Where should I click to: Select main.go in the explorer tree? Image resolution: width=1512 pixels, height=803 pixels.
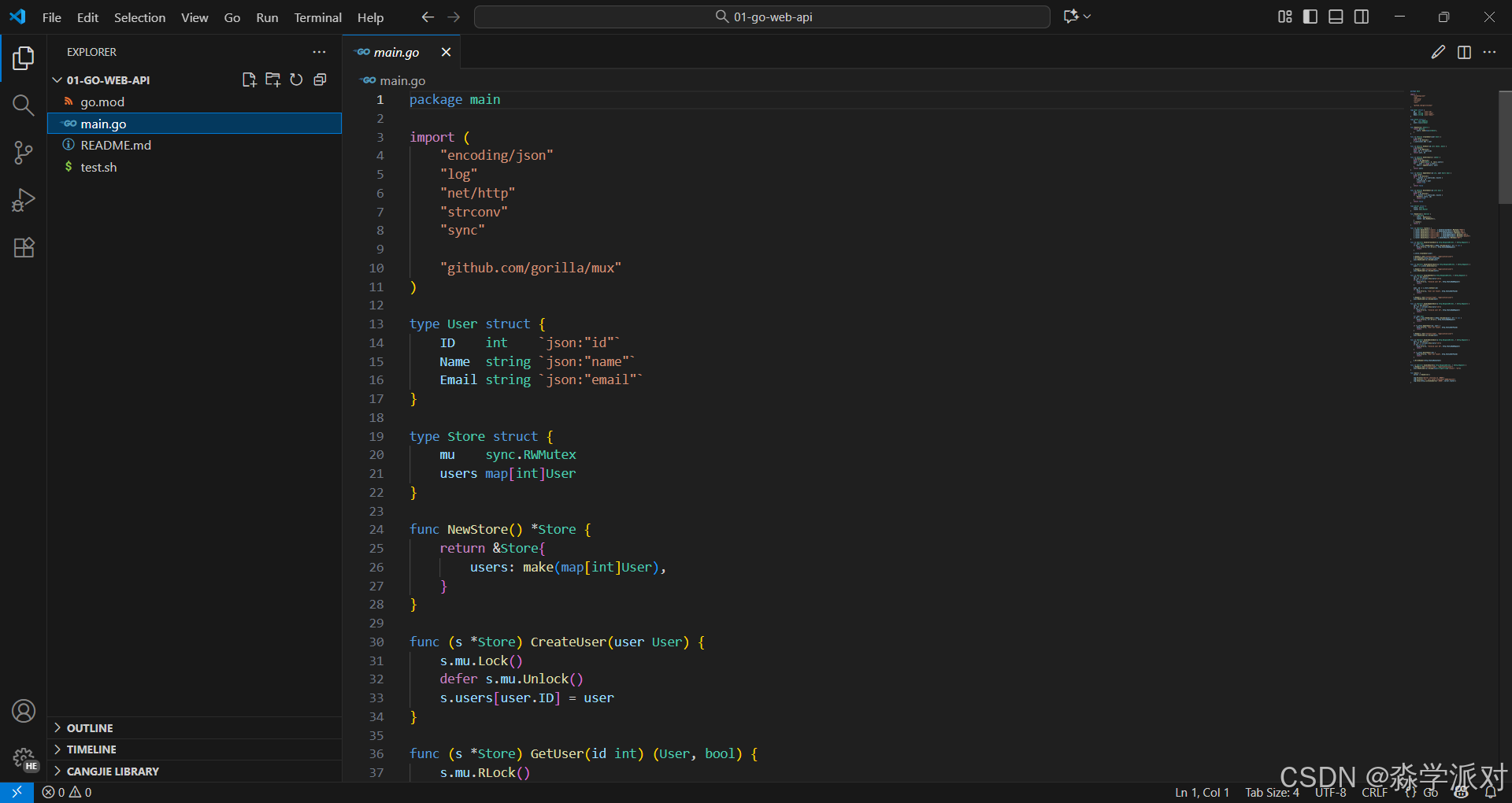tap(195, 124)
